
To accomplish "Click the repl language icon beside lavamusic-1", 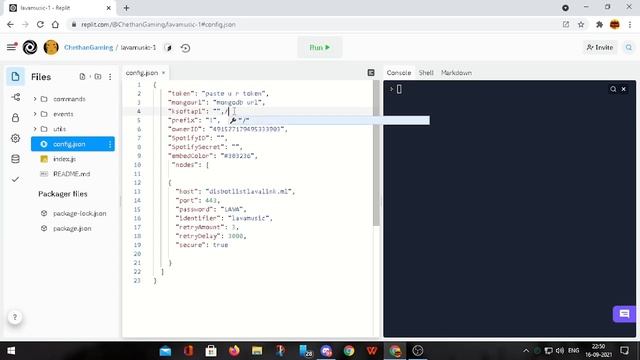I will (x=169, y=48).
